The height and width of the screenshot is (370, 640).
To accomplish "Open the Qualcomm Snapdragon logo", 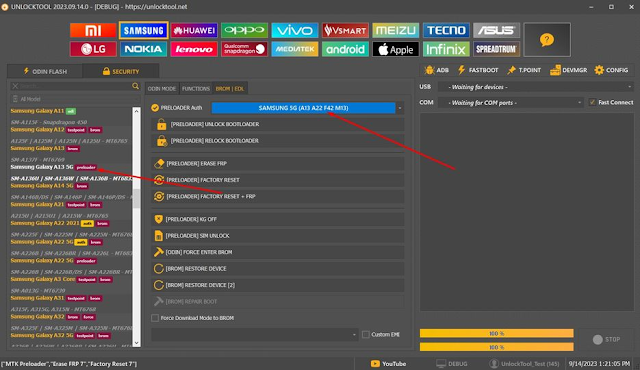I will pos(244,49).
